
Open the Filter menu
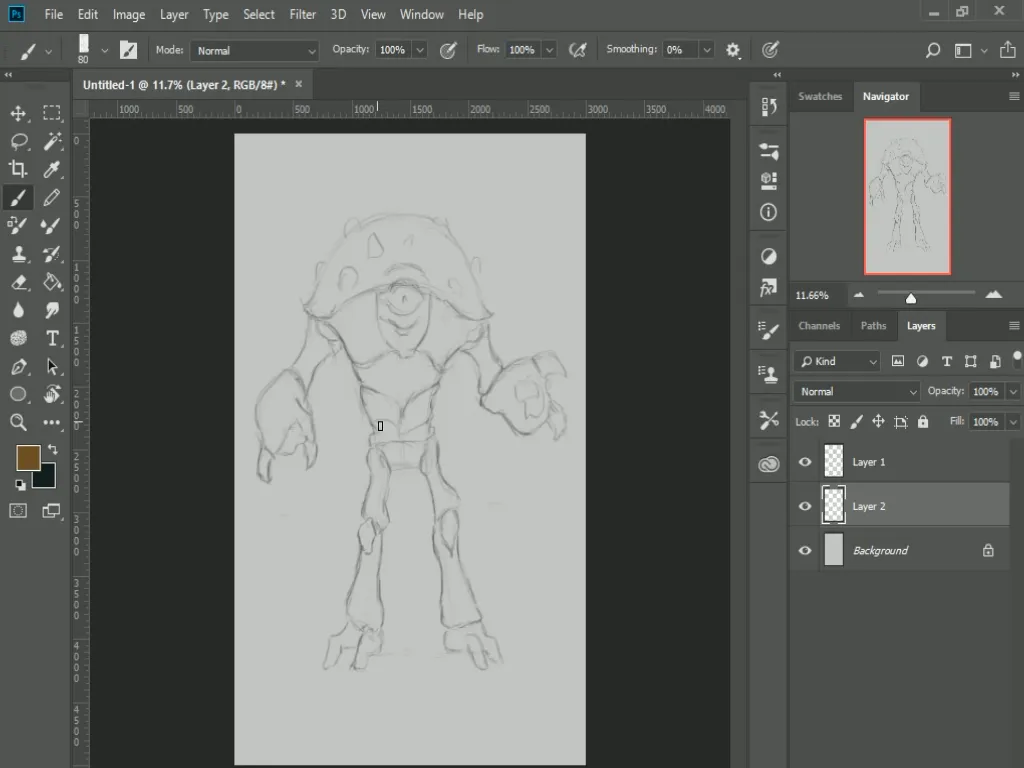(x=302, y=14)
